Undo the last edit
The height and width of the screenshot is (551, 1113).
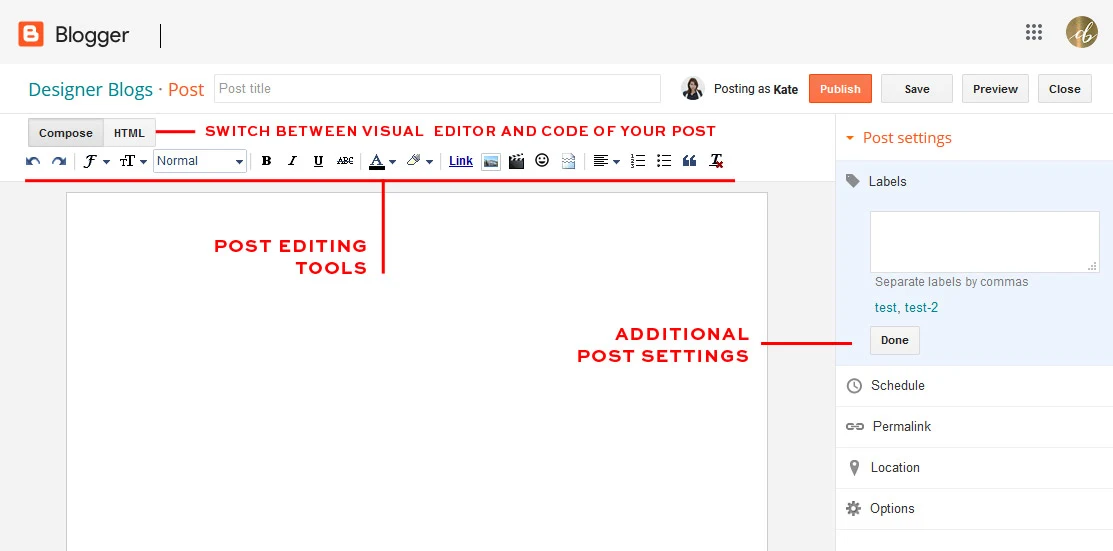[x=33, y=161]
